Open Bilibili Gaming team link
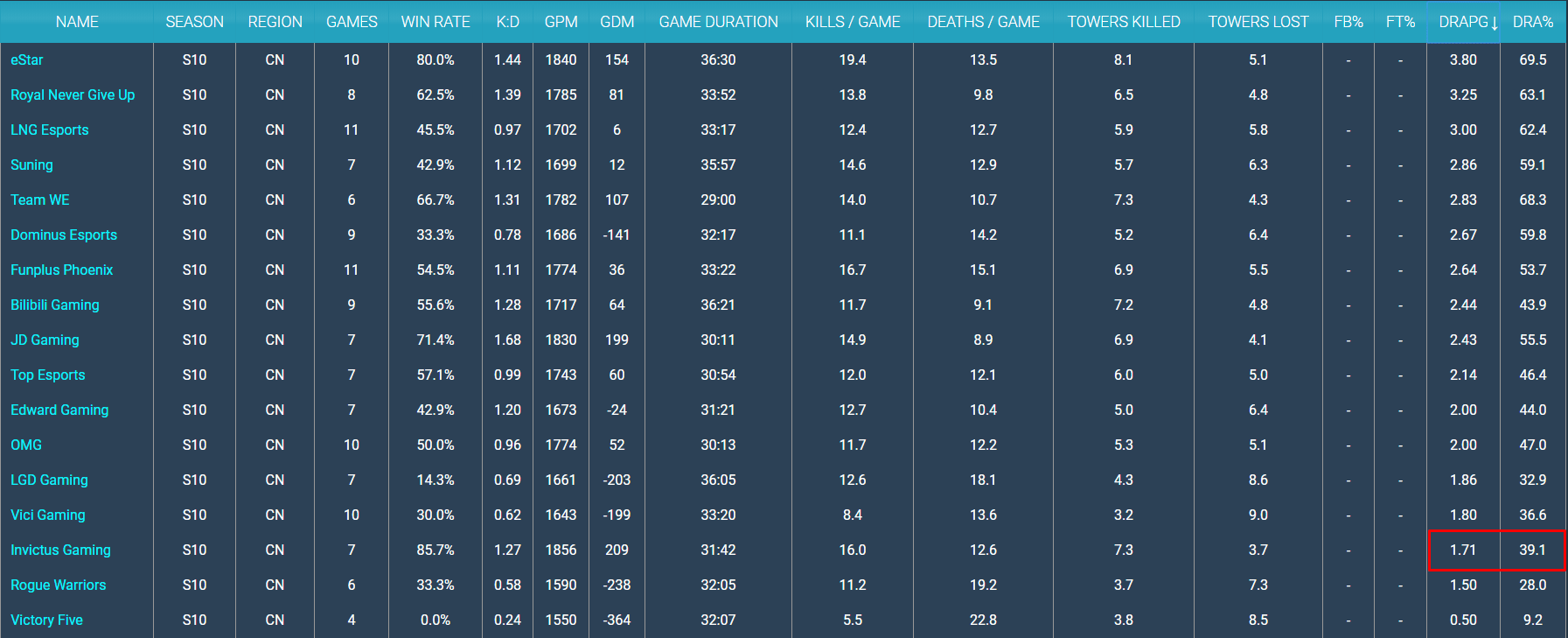The width and height of the screenshot is (1568, 638). point(55,305)
